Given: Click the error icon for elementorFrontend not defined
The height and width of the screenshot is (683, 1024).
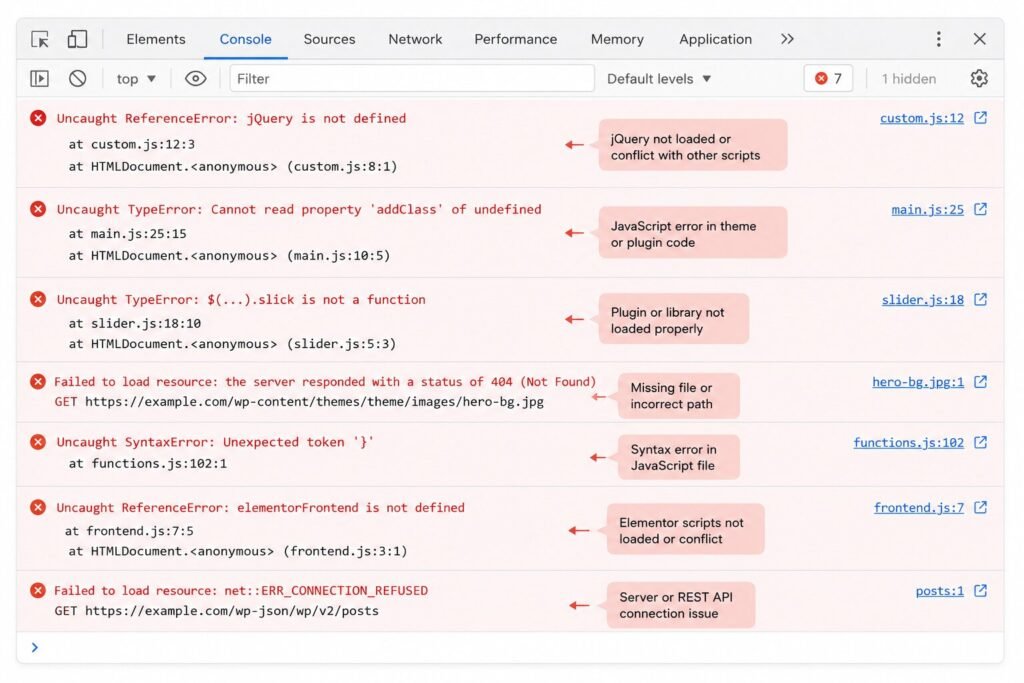Looking at the screenshot, I should [38, 507].
